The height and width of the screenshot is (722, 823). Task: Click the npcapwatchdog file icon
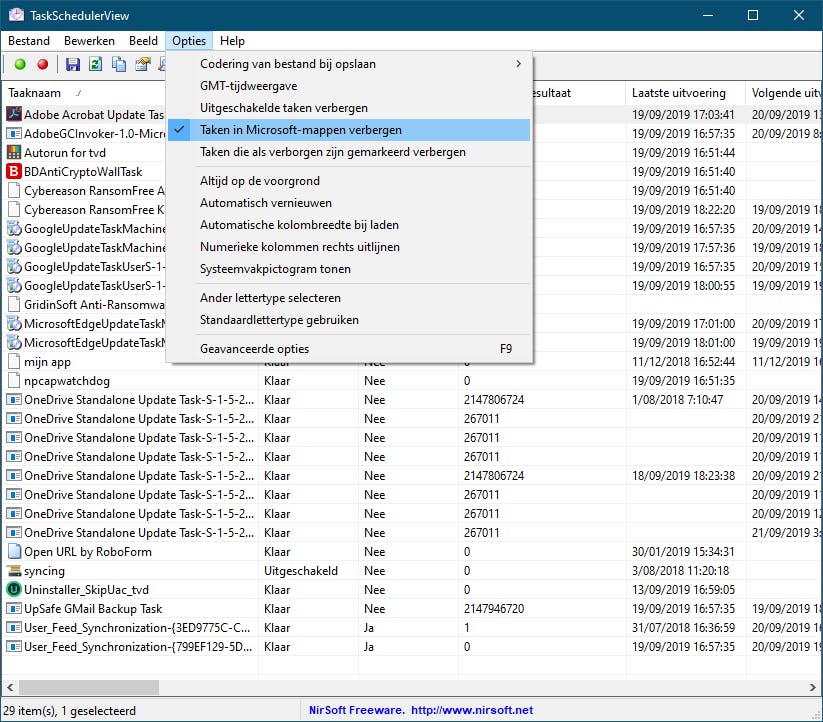14,380
